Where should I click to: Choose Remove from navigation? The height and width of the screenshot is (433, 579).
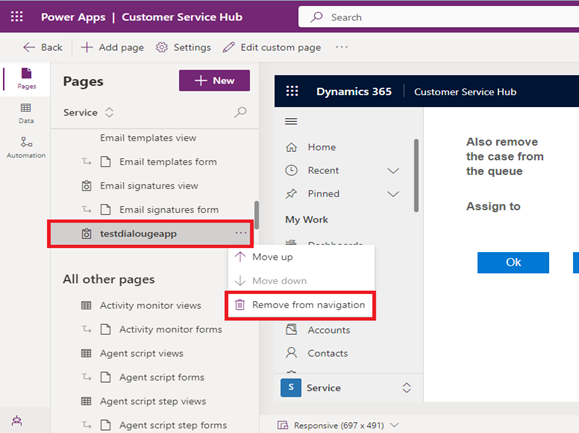click(301, 305)
